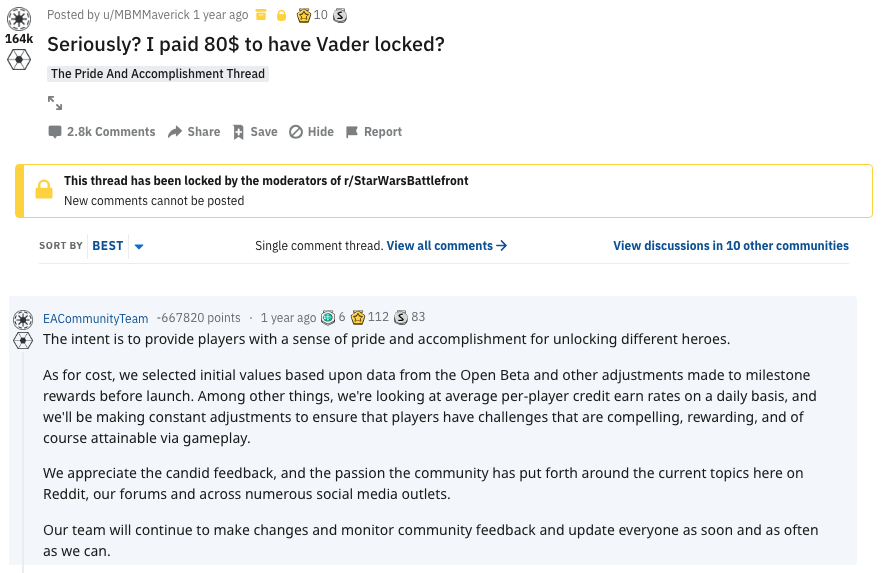Upvote the Vader locked post
This screenshot has width=888, height=573.
19,19
